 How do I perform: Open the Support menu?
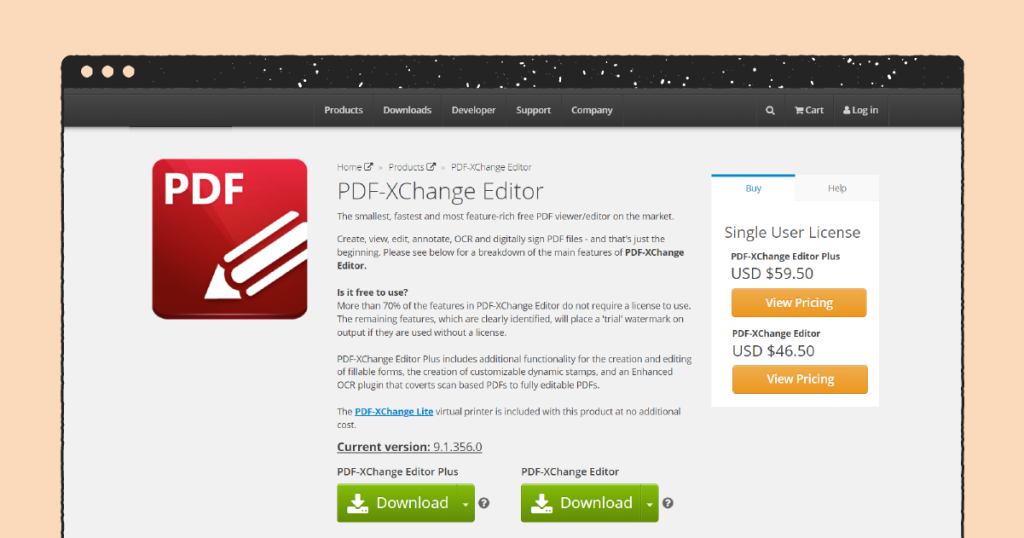(534, 110)
